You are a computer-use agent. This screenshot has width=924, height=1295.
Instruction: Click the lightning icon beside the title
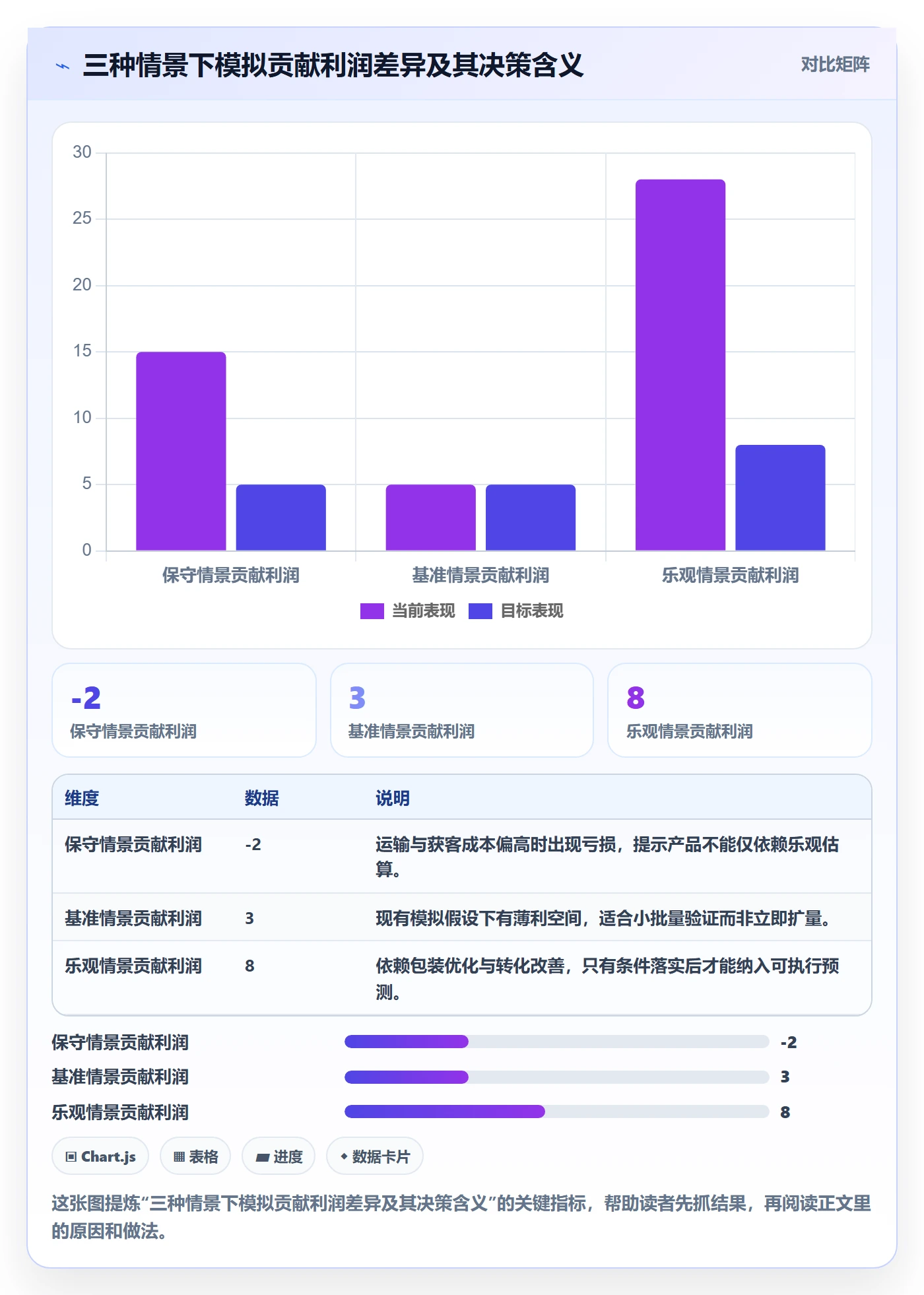pyautogui.click(x=63, y=66)
